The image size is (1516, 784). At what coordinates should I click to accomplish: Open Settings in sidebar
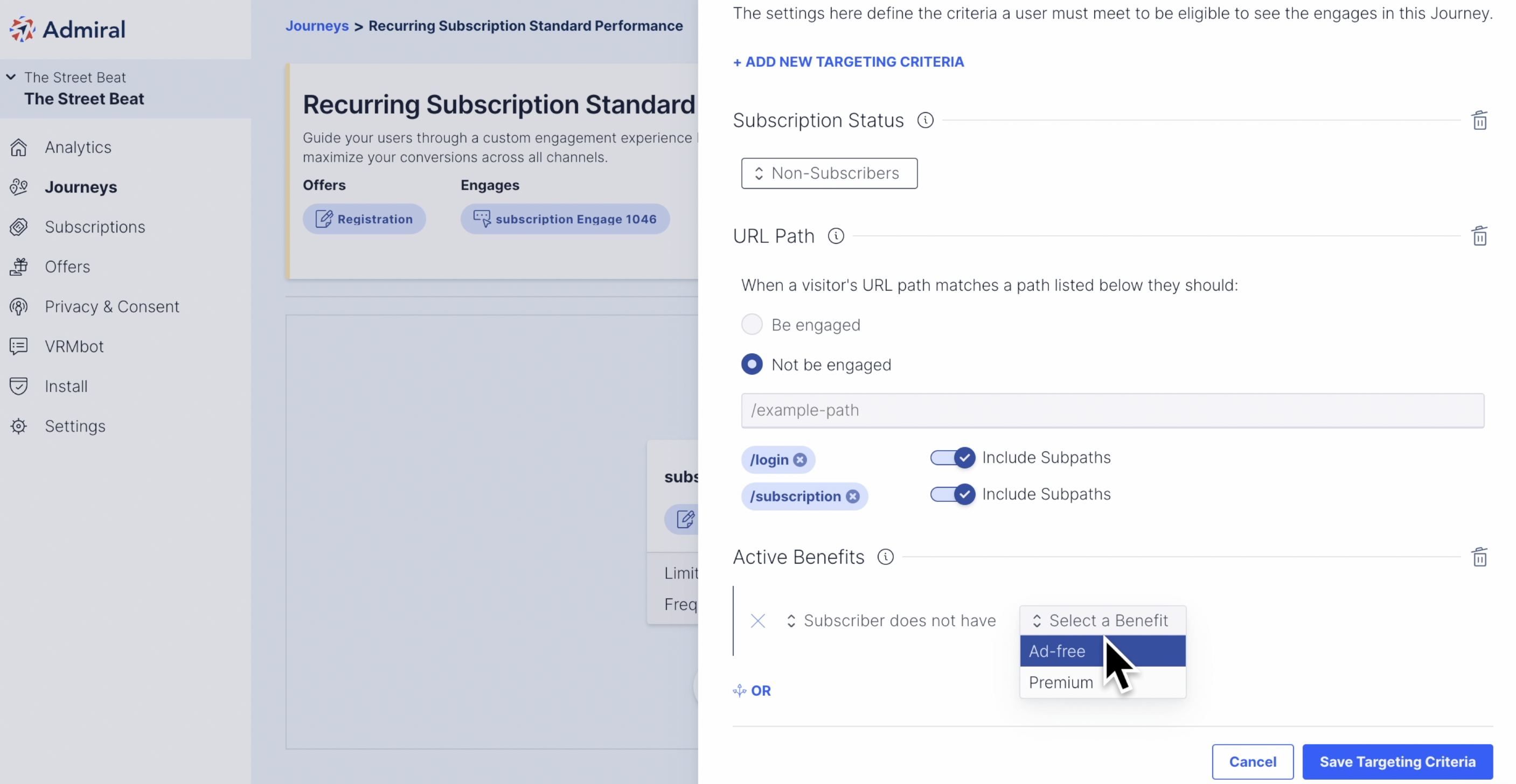(75, 426)
